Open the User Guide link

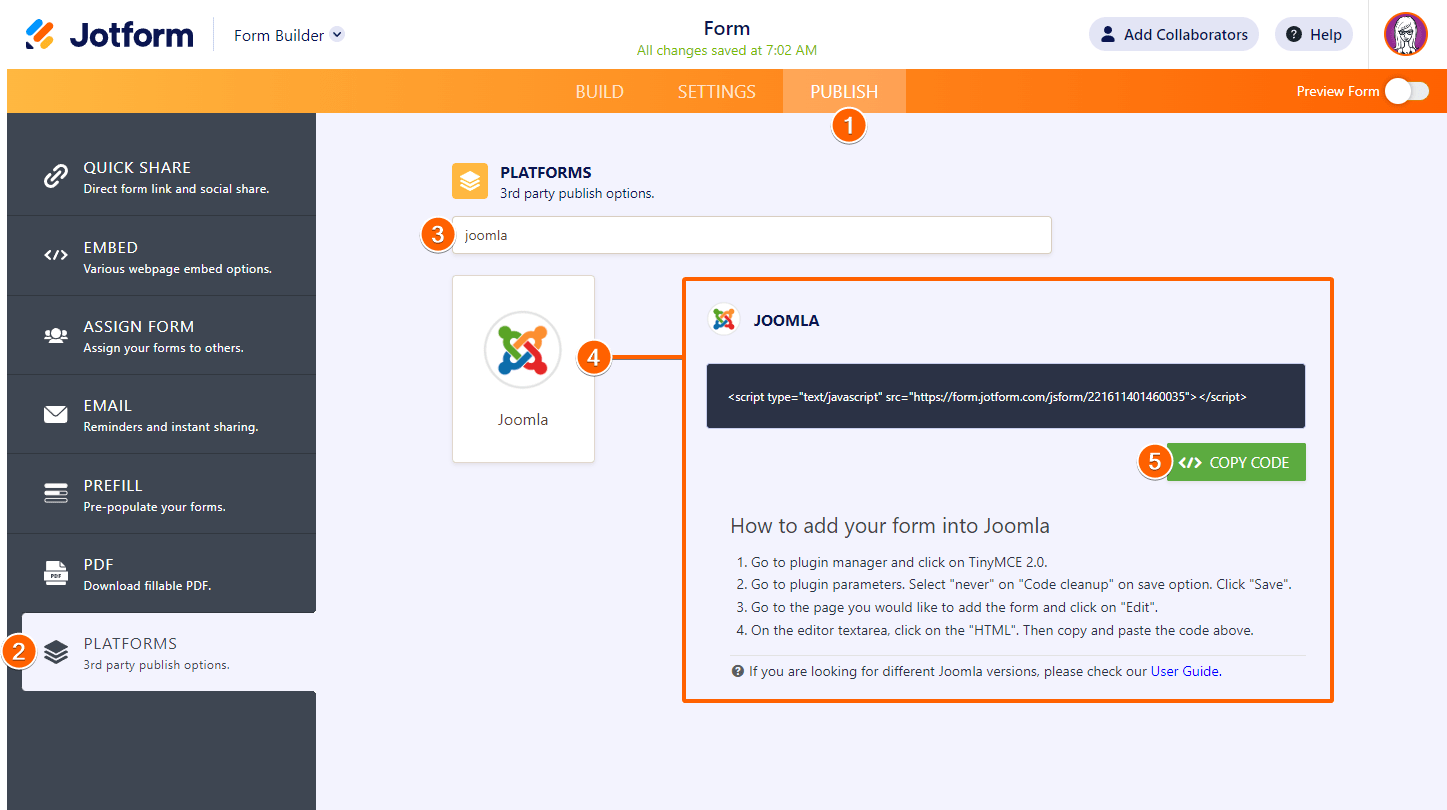click(1186, 672)
